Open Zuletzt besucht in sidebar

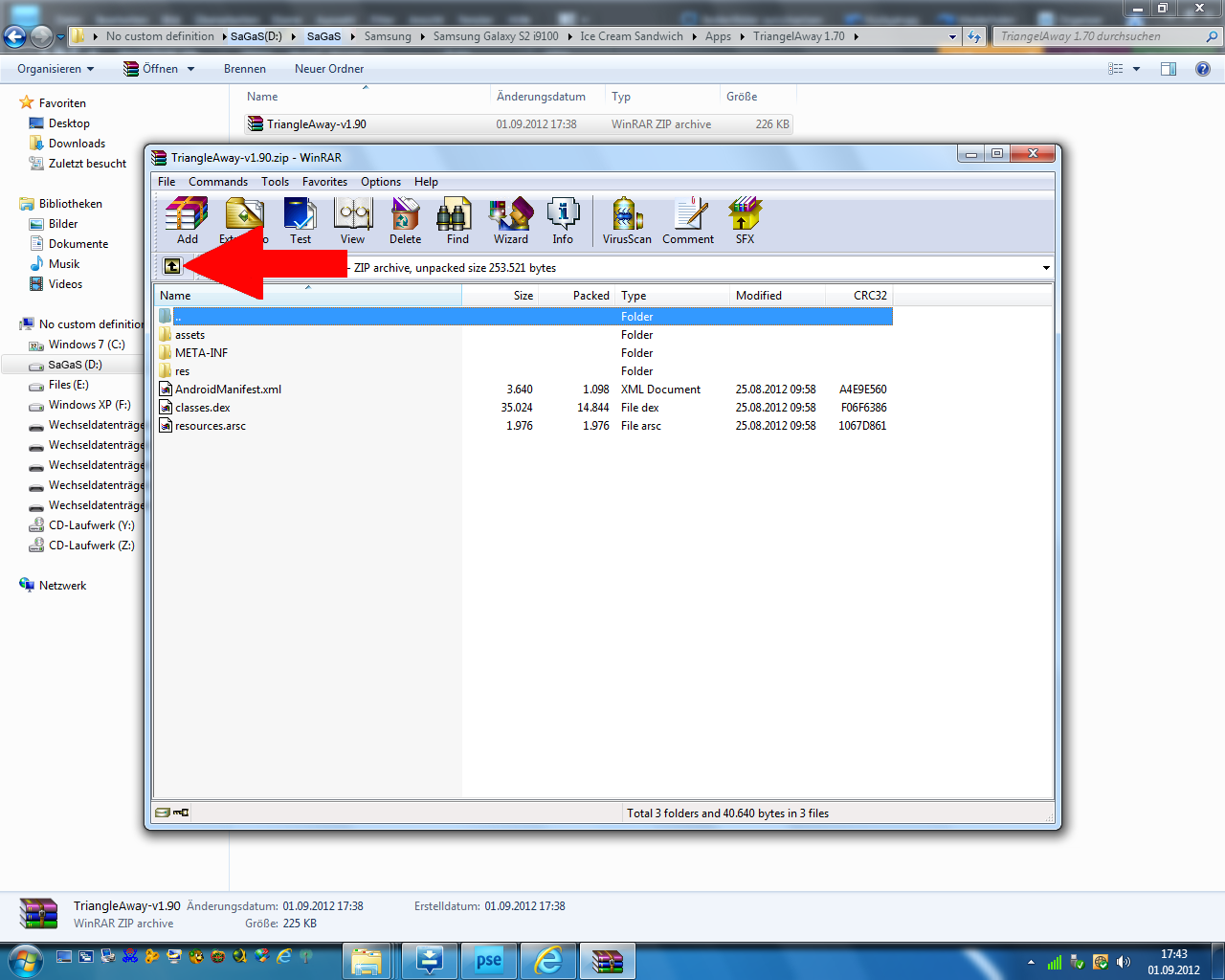coord(77,164)
